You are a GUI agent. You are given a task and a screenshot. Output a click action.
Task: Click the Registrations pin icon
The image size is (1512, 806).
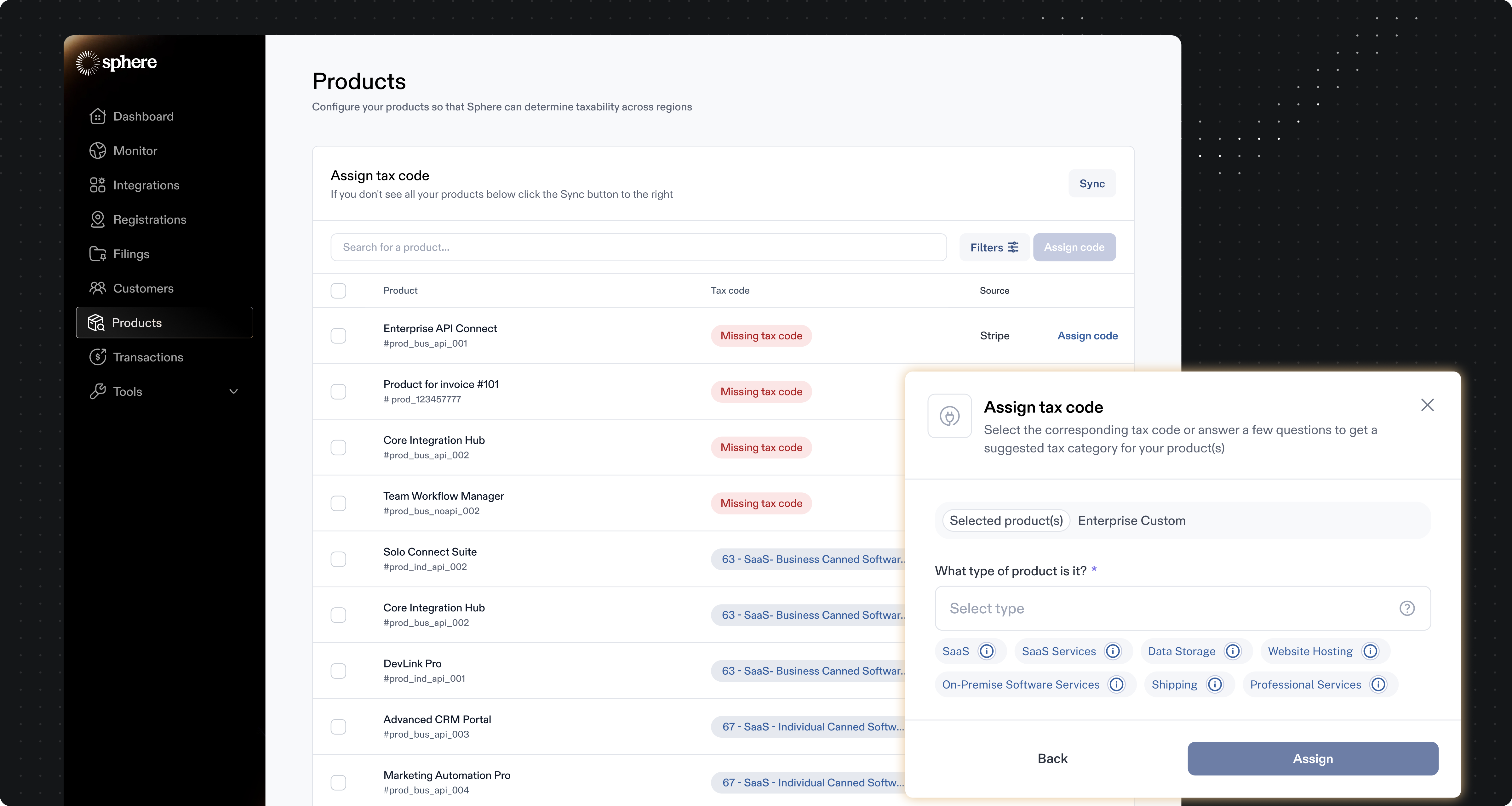pos(97,219)
